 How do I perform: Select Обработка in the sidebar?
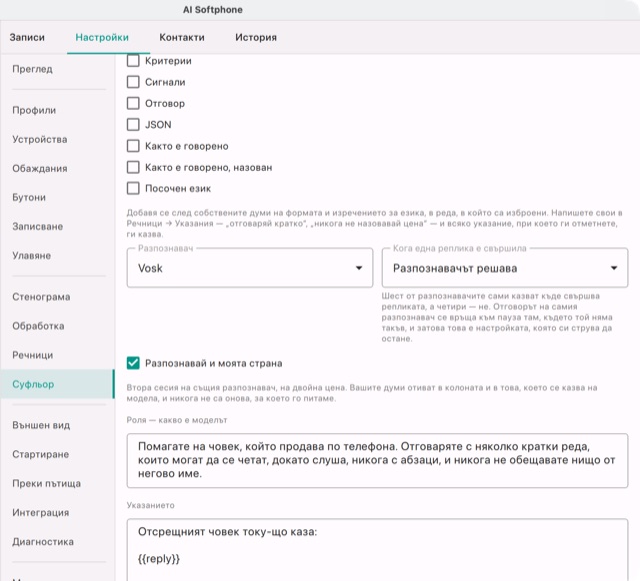57,326
